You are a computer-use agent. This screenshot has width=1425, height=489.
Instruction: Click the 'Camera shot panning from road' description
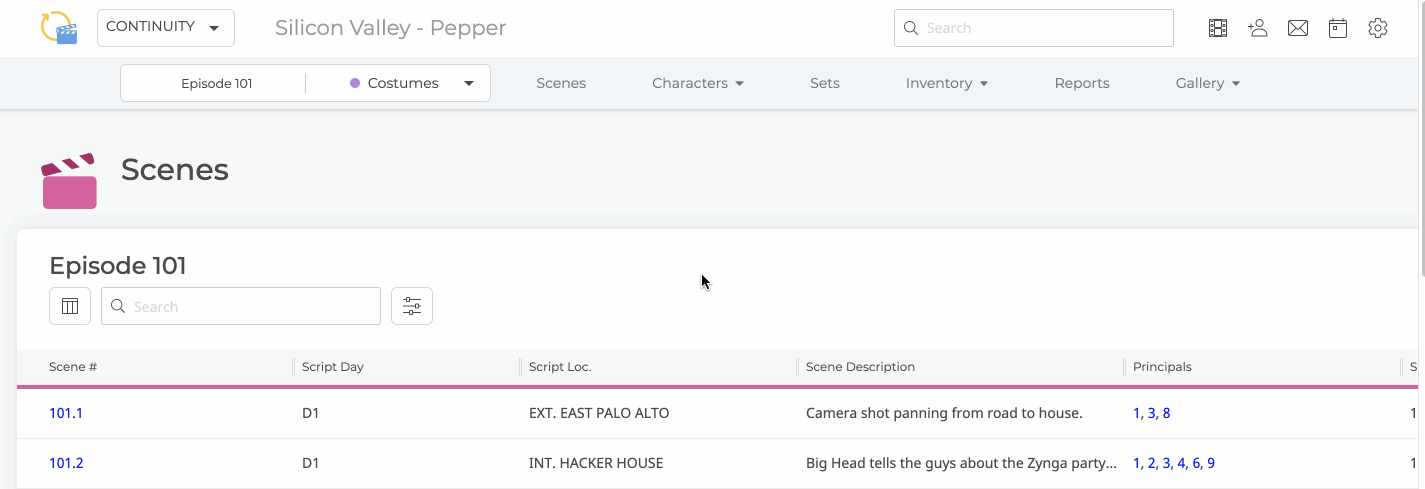944,413
